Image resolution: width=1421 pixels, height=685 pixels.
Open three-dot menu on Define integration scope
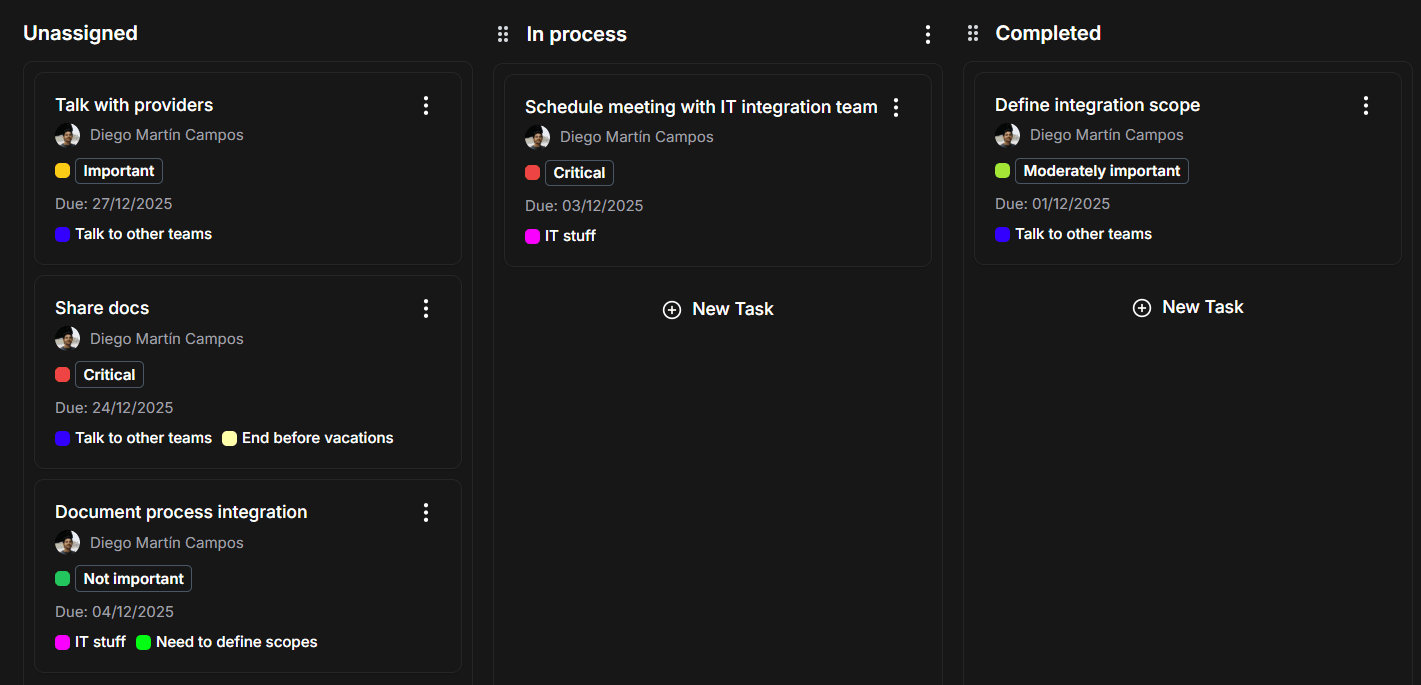(x=1366, y=106)
